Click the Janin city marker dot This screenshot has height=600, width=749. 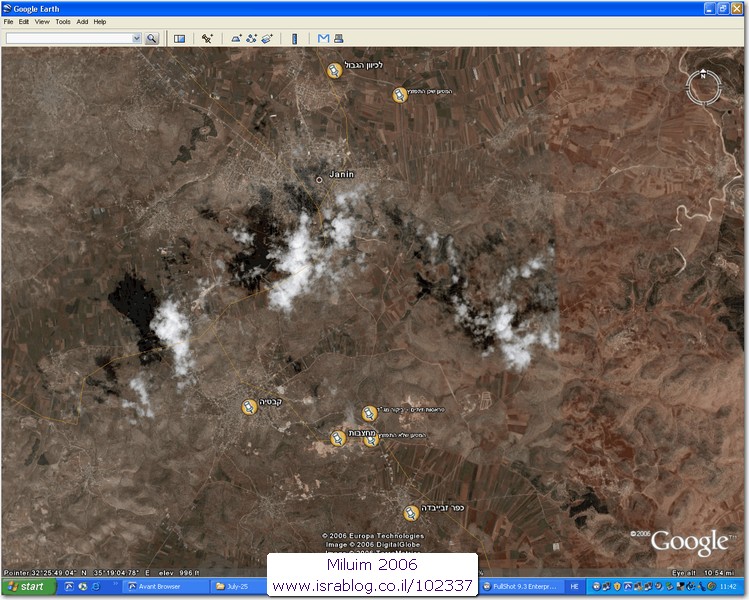point(319,180)
